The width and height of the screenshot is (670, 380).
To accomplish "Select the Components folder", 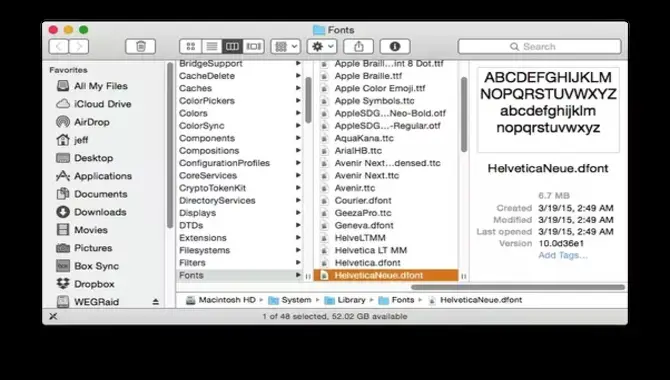I will click(x=207, y=138).
